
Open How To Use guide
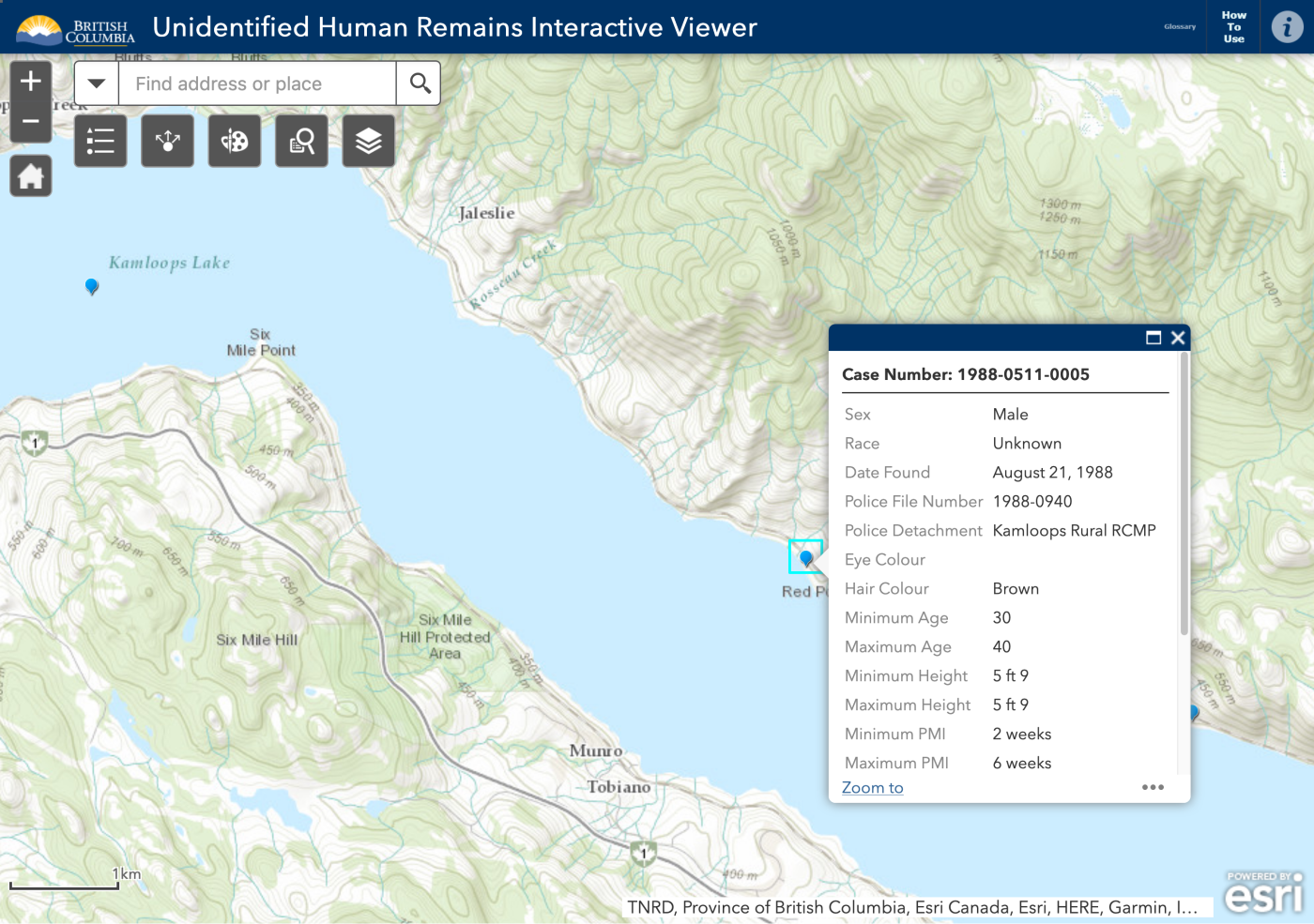[x=1233, y=27]
